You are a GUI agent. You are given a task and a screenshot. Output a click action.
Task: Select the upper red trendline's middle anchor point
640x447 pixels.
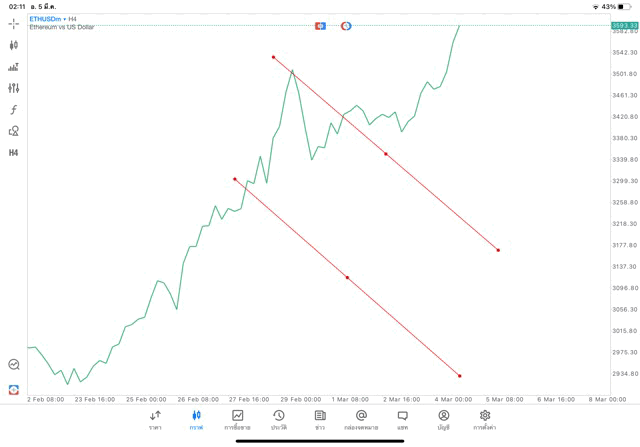[x=385, y=154]
